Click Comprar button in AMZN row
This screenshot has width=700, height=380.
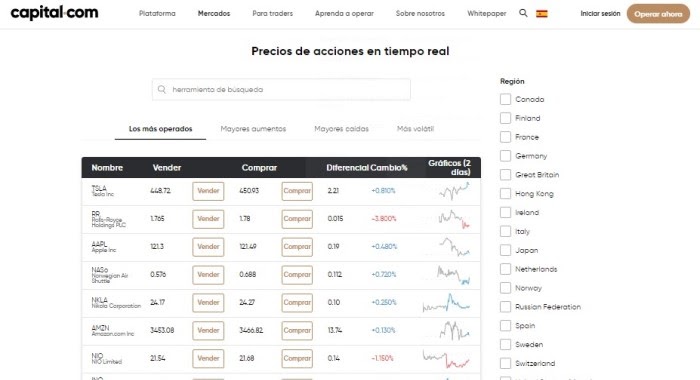297,330
